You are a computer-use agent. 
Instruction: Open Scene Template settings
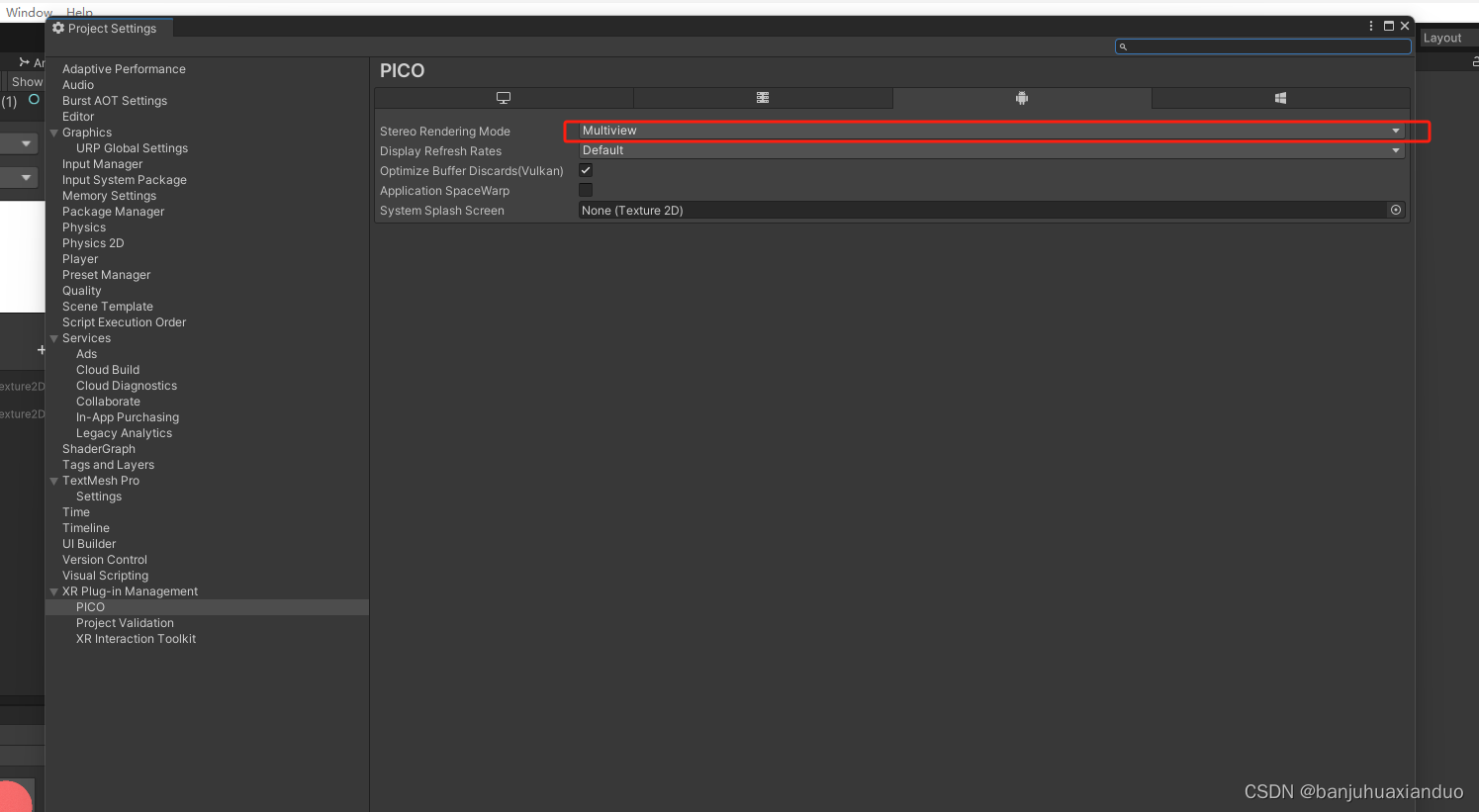click(x=108, y=307)
